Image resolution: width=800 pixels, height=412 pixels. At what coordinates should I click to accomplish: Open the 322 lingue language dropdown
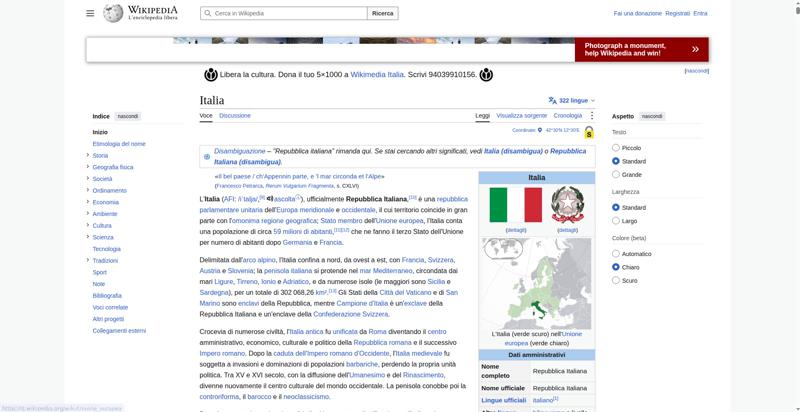point(572,100)
